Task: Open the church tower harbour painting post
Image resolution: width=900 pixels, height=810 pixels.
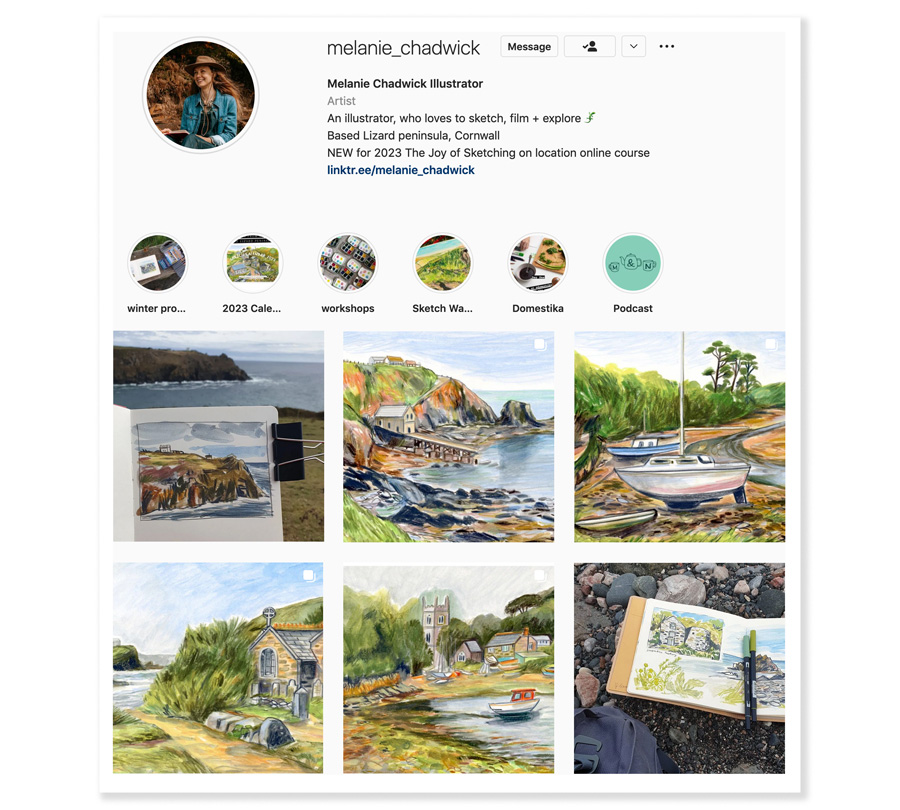Action: tap(448, 668)
